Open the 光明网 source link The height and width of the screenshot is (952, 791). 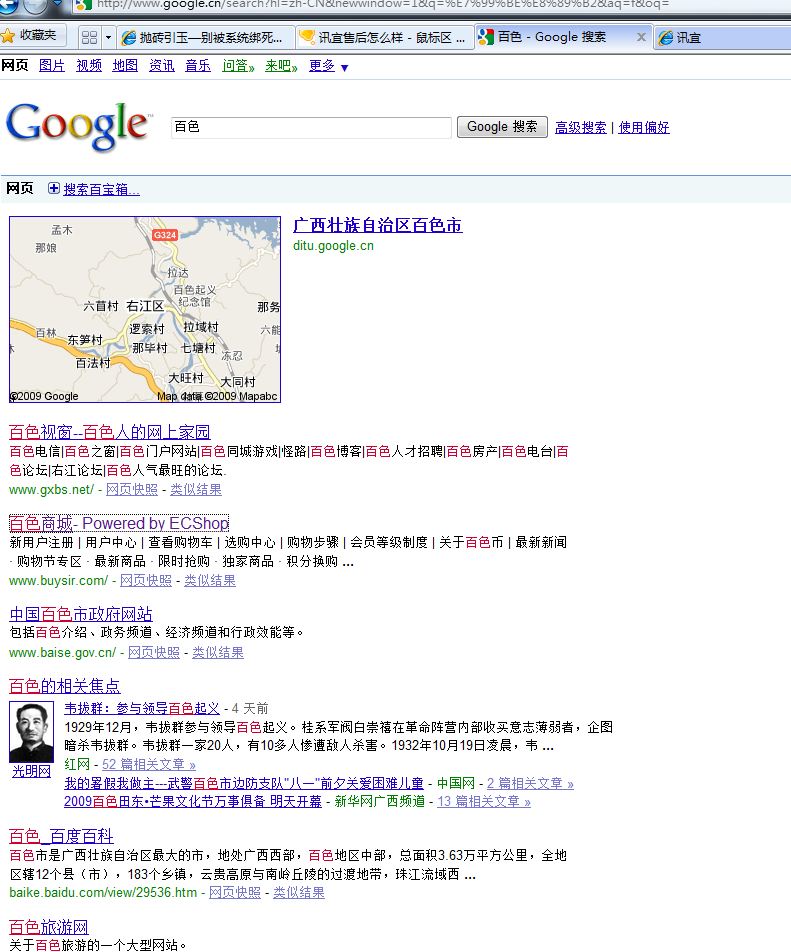click(32, 772)
